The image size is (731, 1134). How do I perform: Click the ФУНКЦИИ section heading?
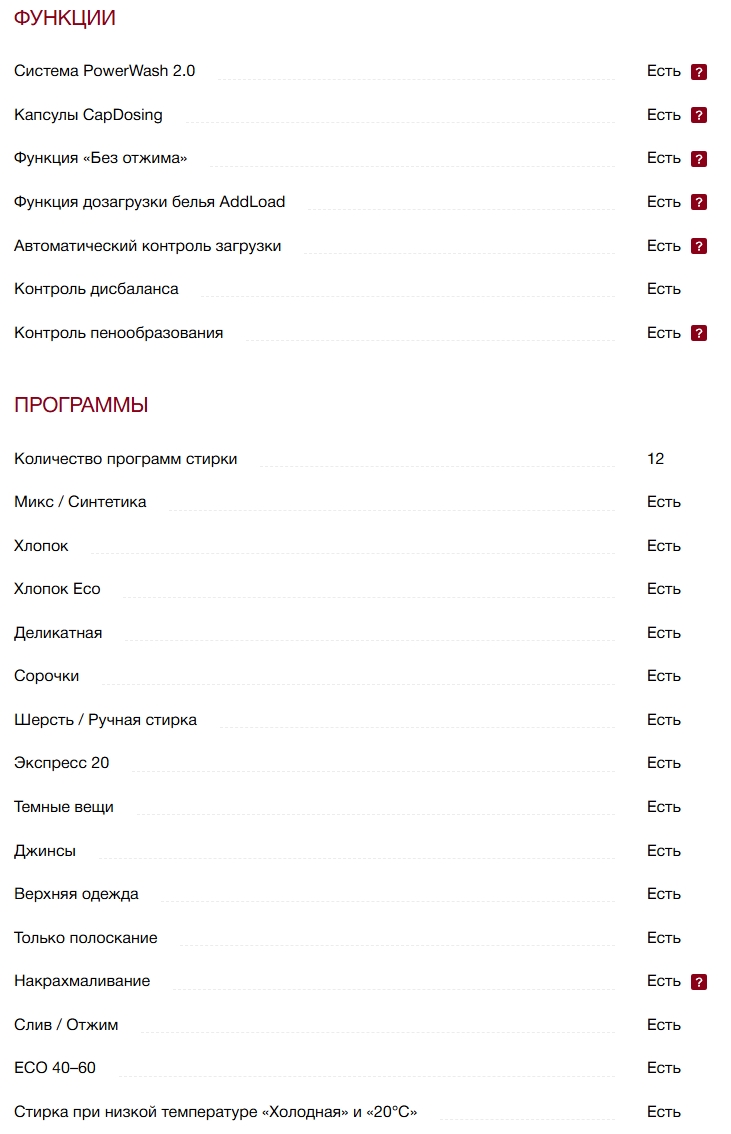pos(65,18)
